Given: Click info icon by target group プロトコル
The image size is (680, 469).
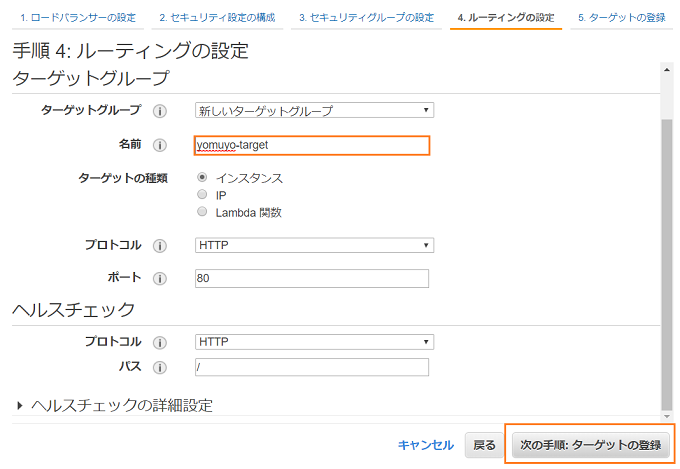Looking at the screenshot, I should tap(160, 245).
